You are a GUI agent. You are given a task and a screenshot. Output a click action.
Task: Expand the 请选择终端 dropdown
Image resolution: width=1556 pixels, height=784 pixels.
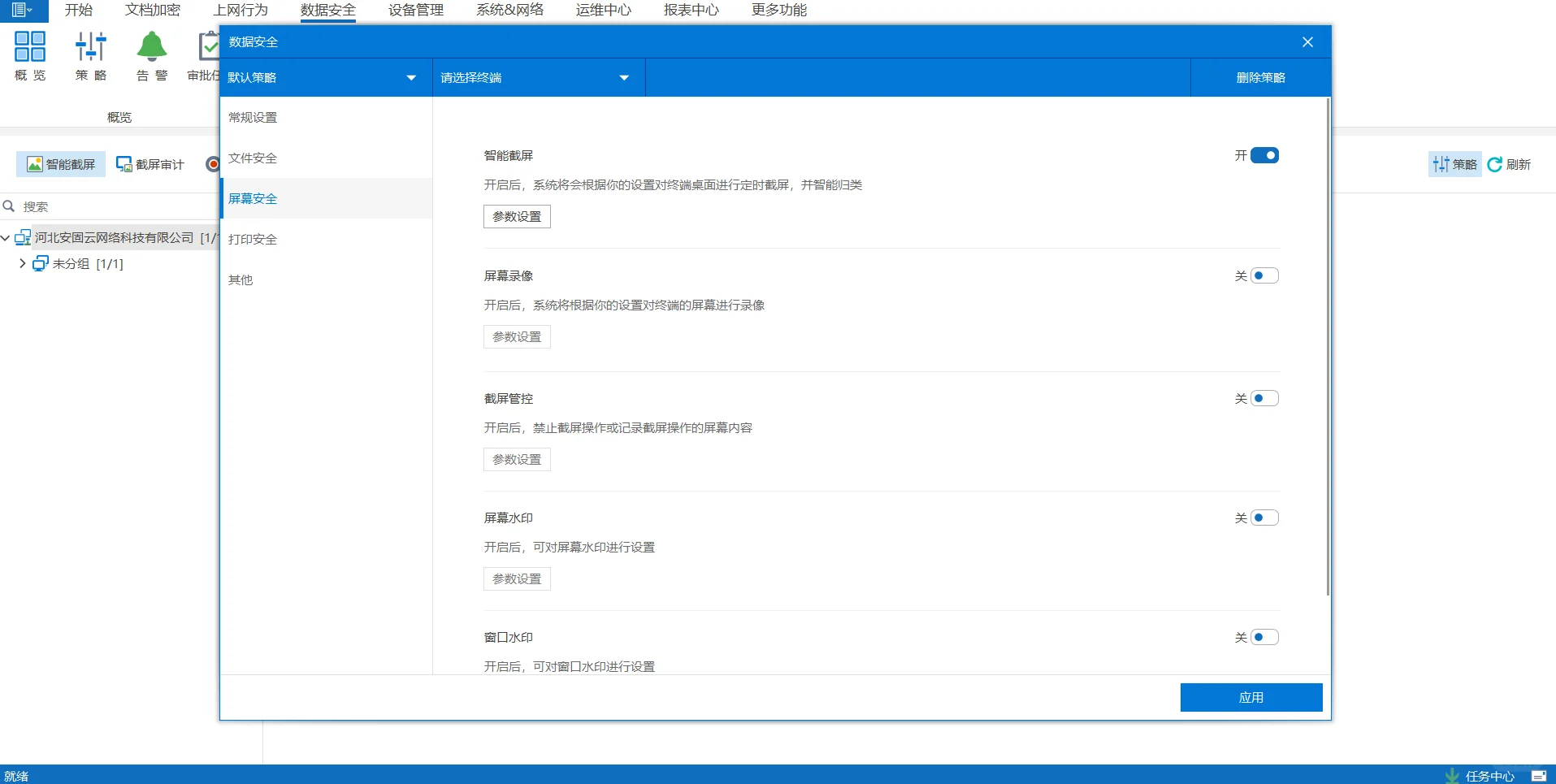(537, 77)
